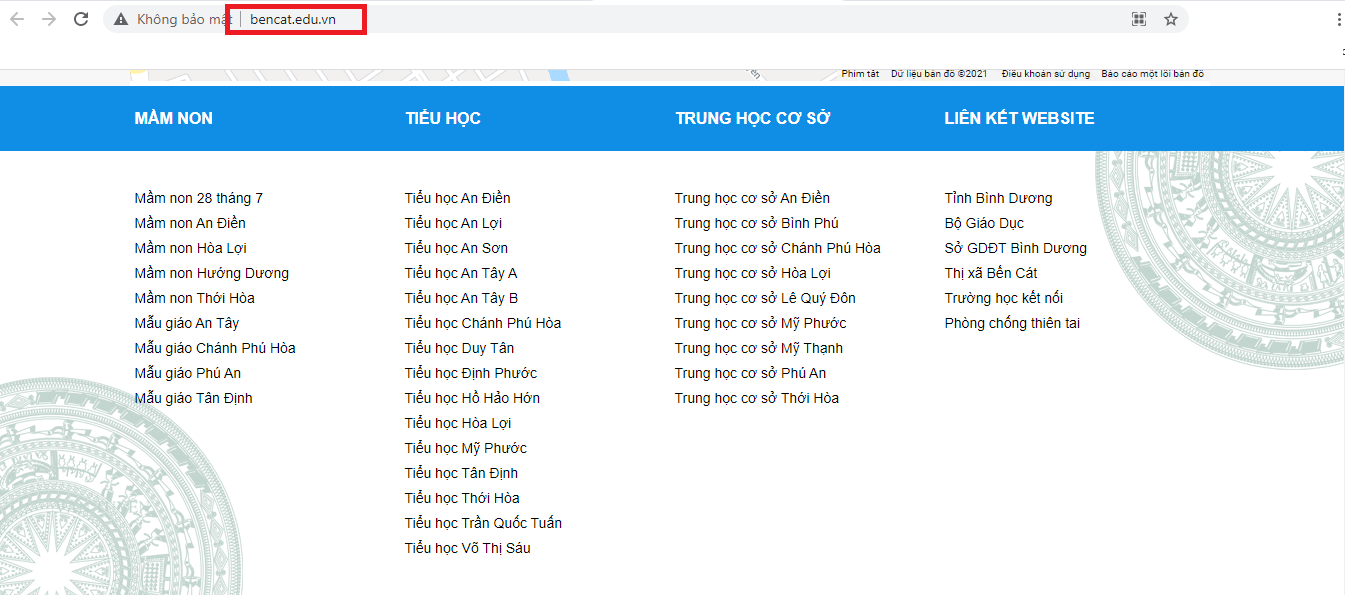Visit the Tỉnh Bình Dương website link
The image size is (1345, 595).
(x=999, y=198)
